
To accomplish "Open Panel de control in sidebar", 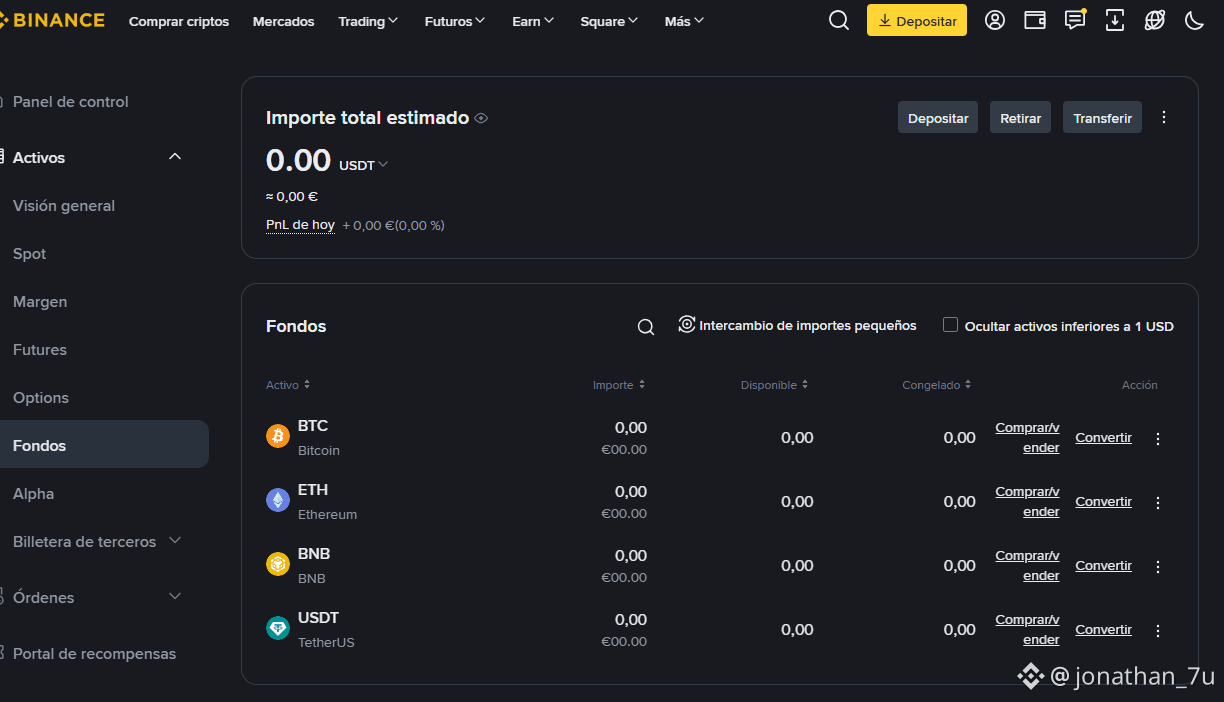I will click(71, 102).
